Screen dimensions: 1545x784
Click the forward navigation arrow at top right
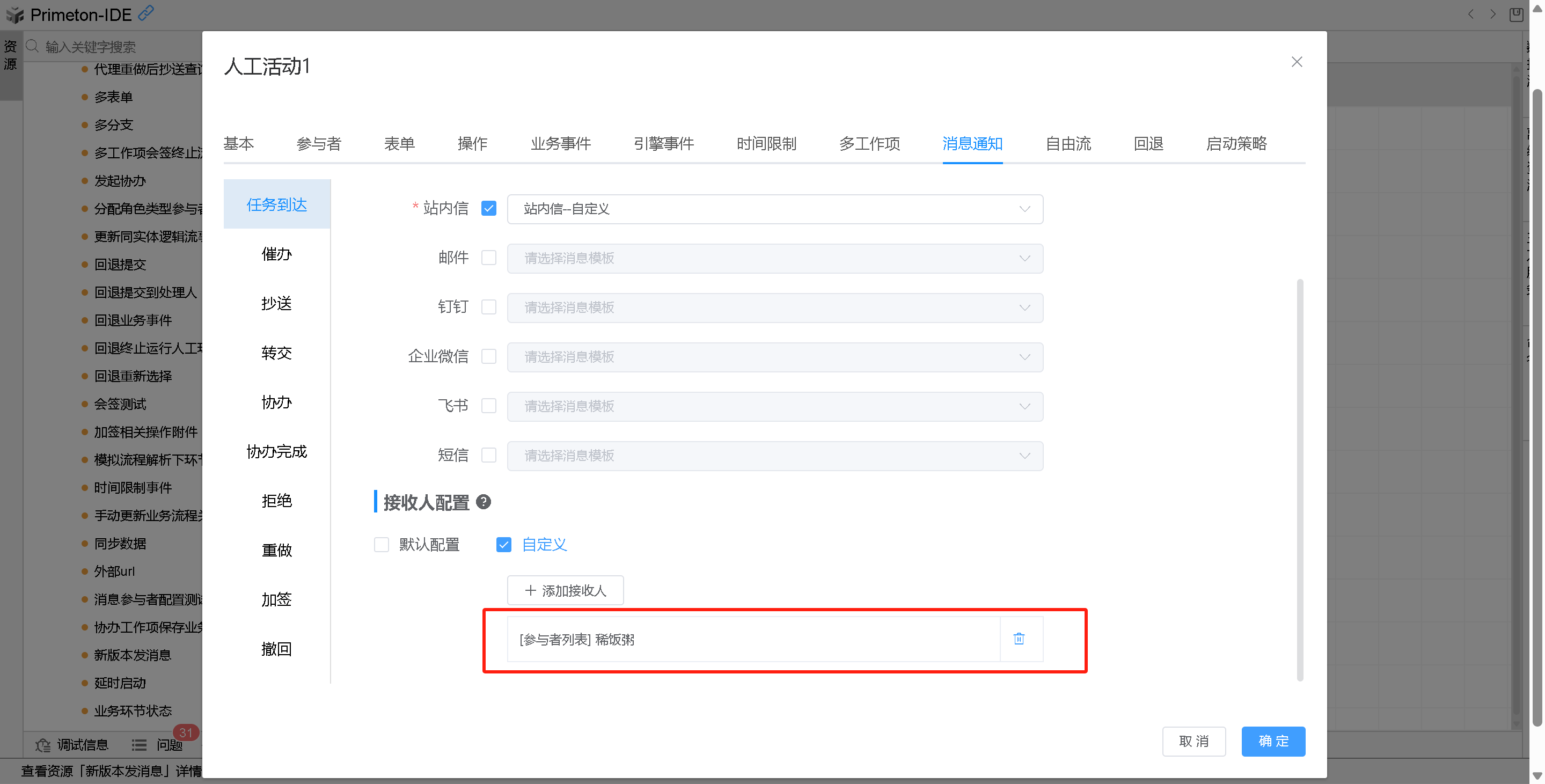coord(1493,14)
